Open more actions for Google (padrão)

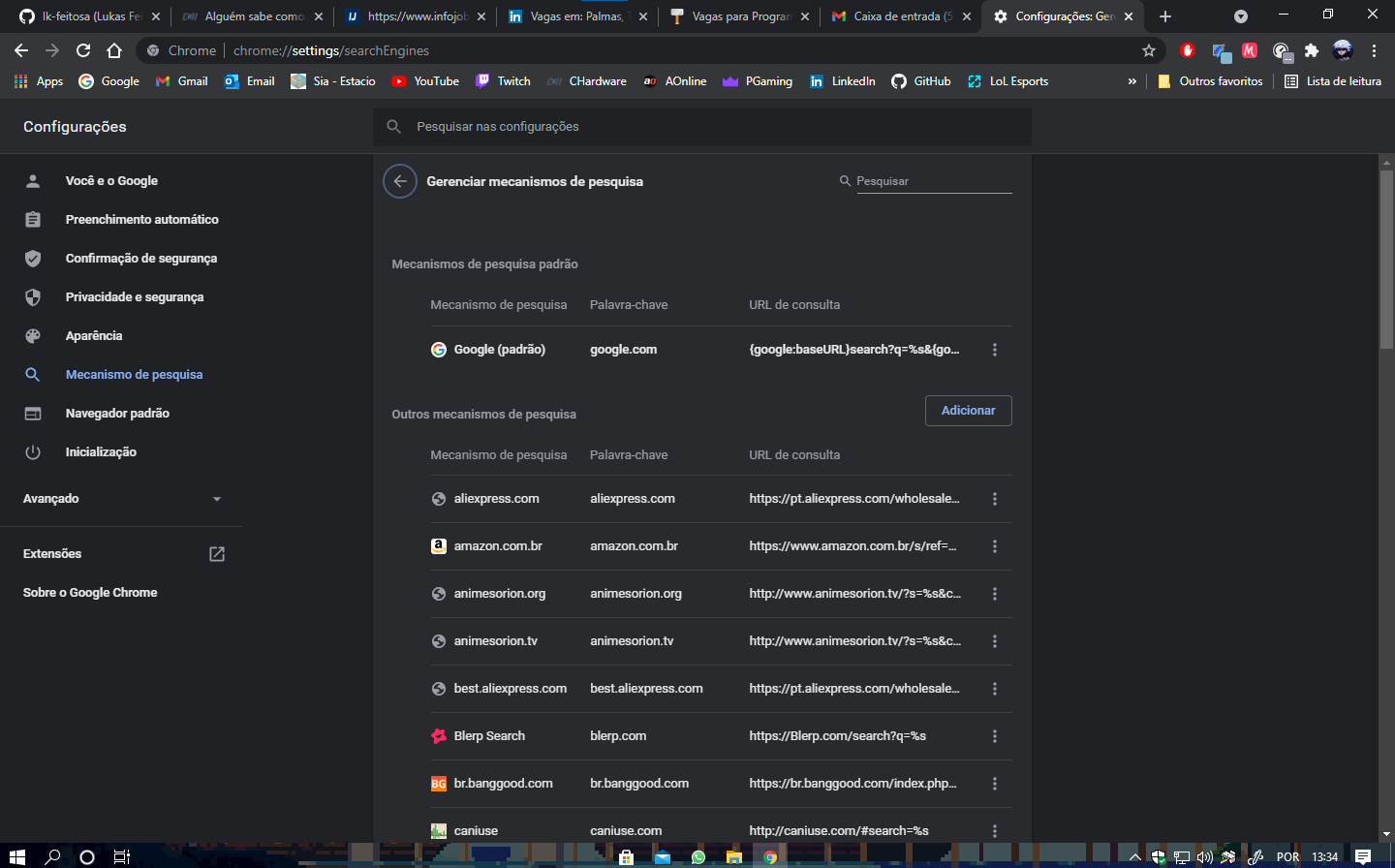click(x=995, y=350)
